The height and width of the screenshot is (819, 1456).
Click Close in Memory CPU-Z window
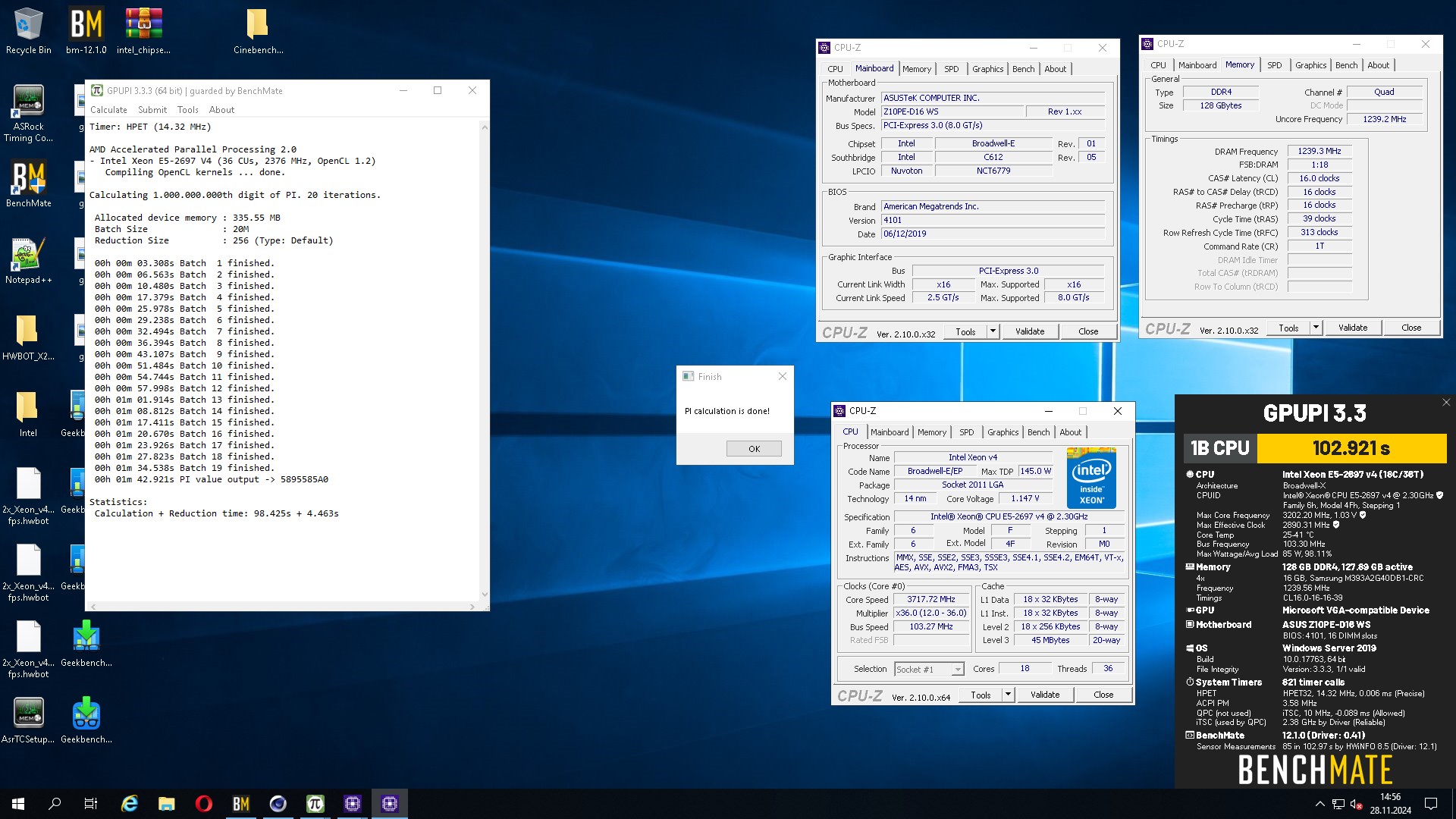tap(1411, 328)
